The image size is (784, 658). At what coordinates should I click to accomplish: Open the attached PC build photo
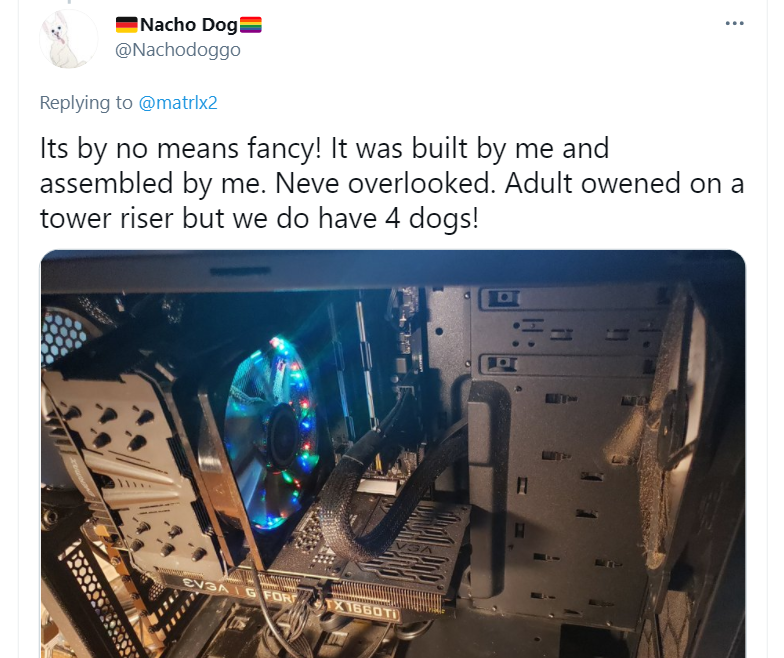pyautogui.click(x=393, y=454)
